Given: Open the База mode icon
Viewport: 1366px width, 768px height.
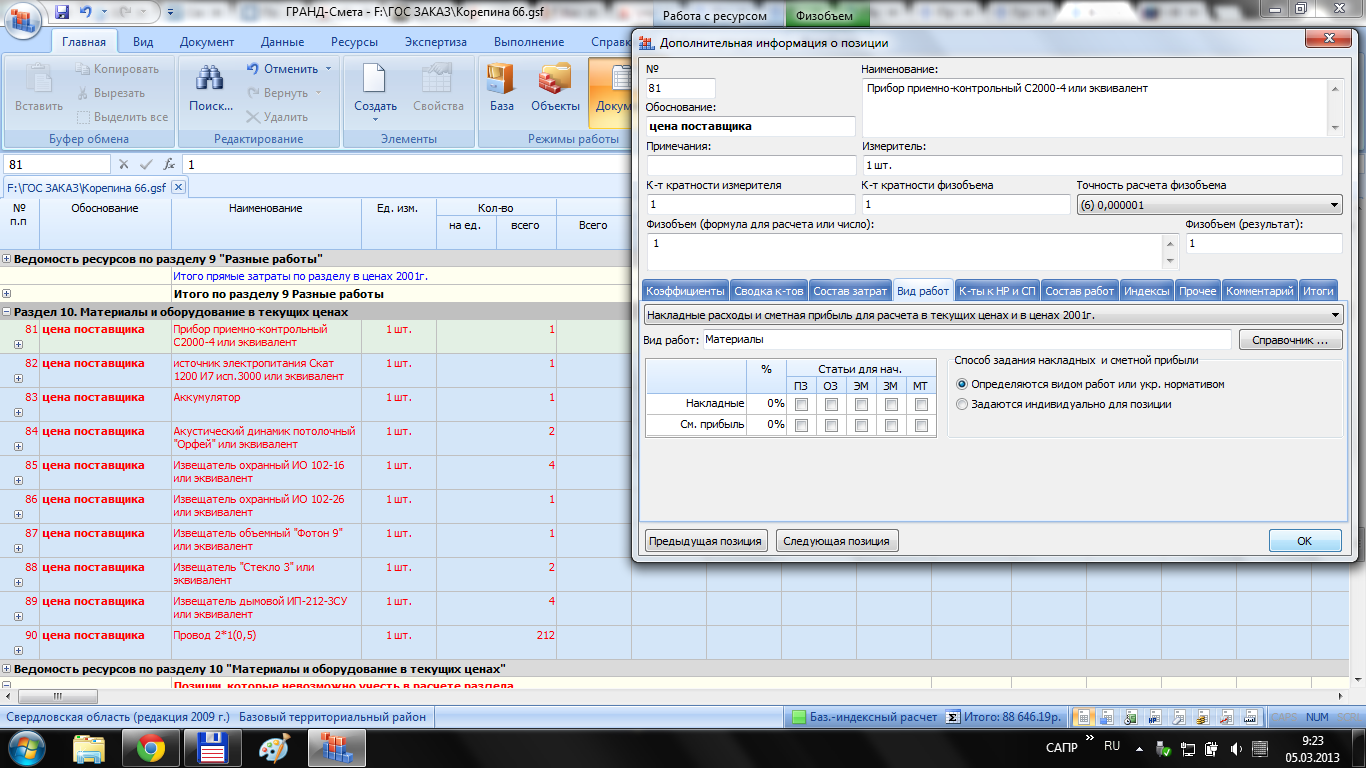Looking at the screenshot, I should tap(501, 80).
